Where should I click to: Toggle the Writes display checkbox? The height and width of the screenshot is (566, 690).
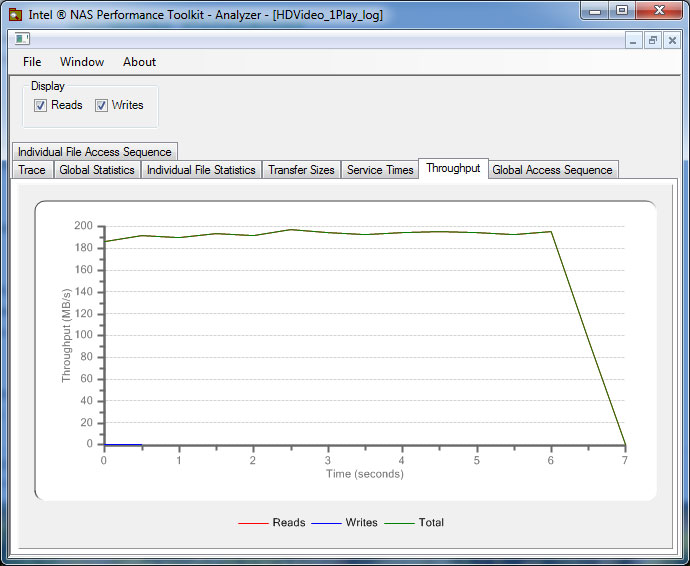101,105
